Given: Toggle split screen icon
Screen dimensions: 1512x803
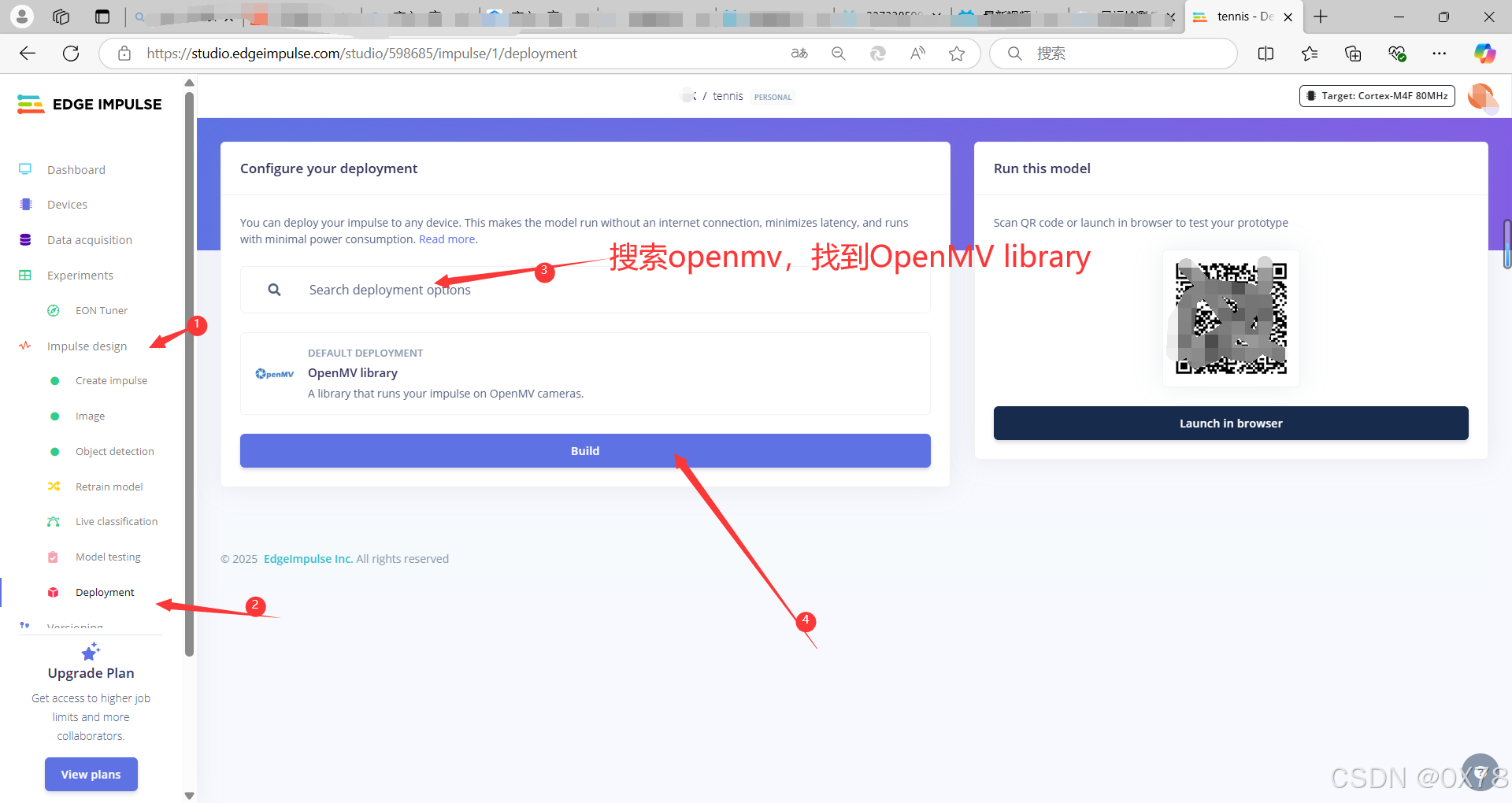Looking at the screenshot, I should coord(1266,54).
